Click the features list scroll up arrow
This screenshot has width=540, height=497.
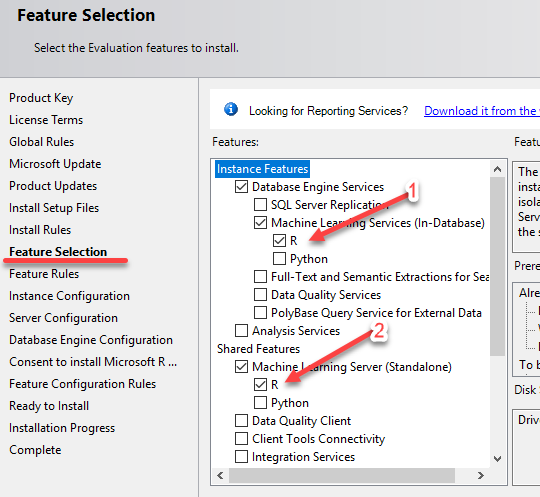point(497,169)
